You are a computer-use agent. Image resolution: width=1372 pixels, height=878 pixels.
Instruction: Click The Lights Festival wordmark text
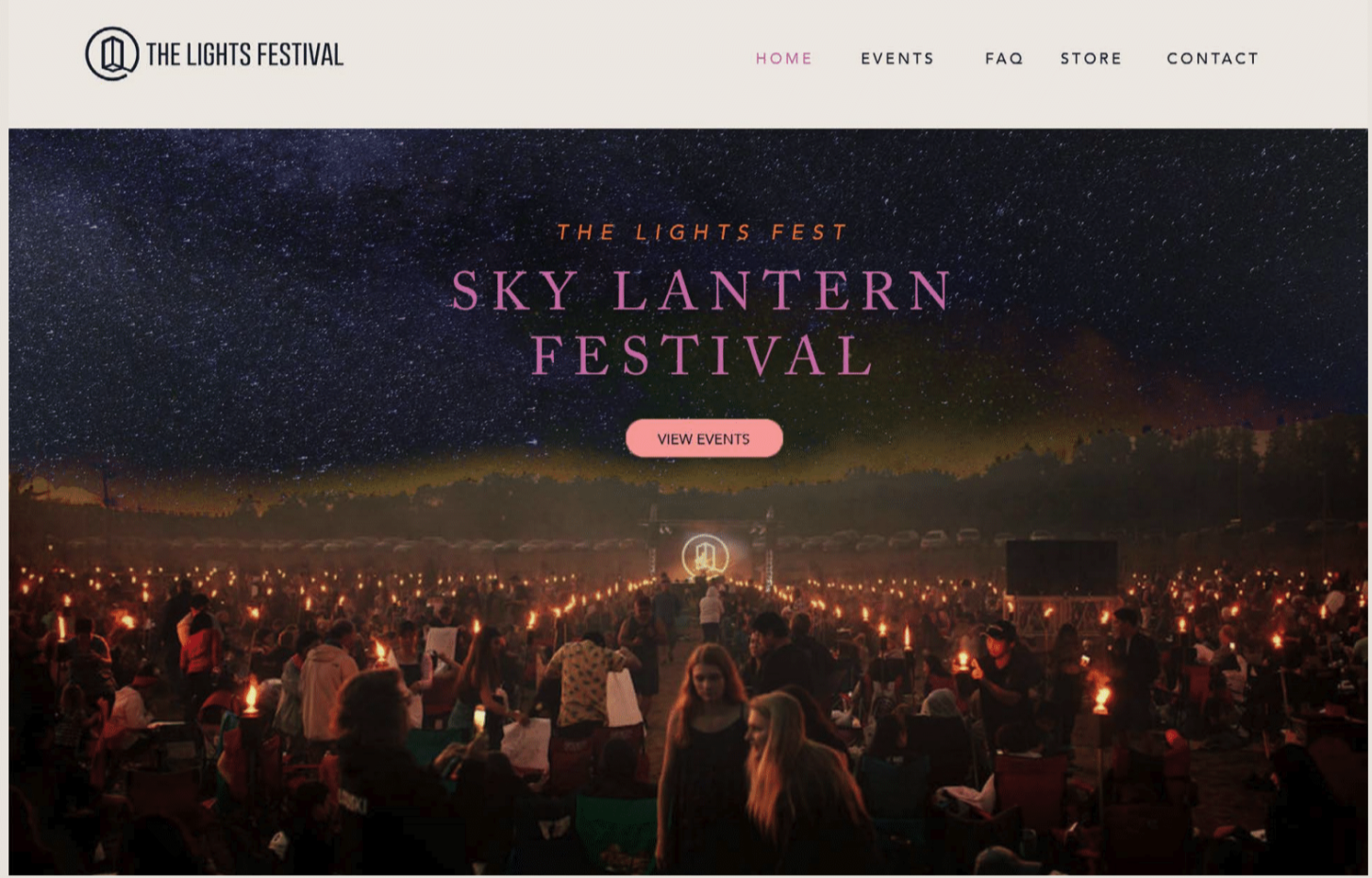(x=244, y=55)
